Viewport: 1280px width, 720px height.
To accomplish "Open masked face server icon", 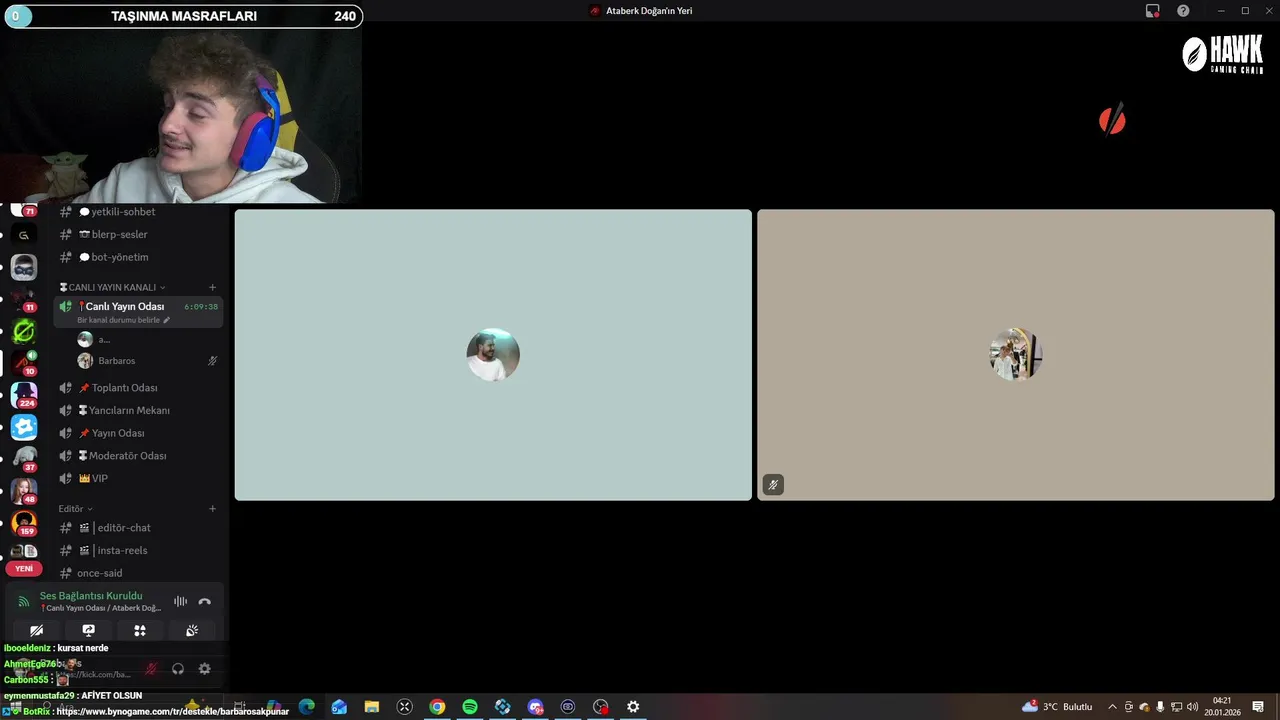I will click(24, 267).
